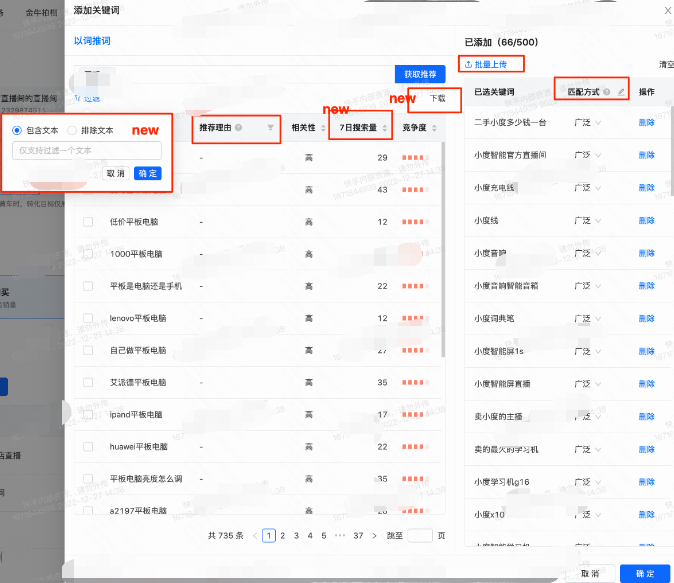Click the dialog's bottom 取消 button
674x583 pixels.
point(590,574)
